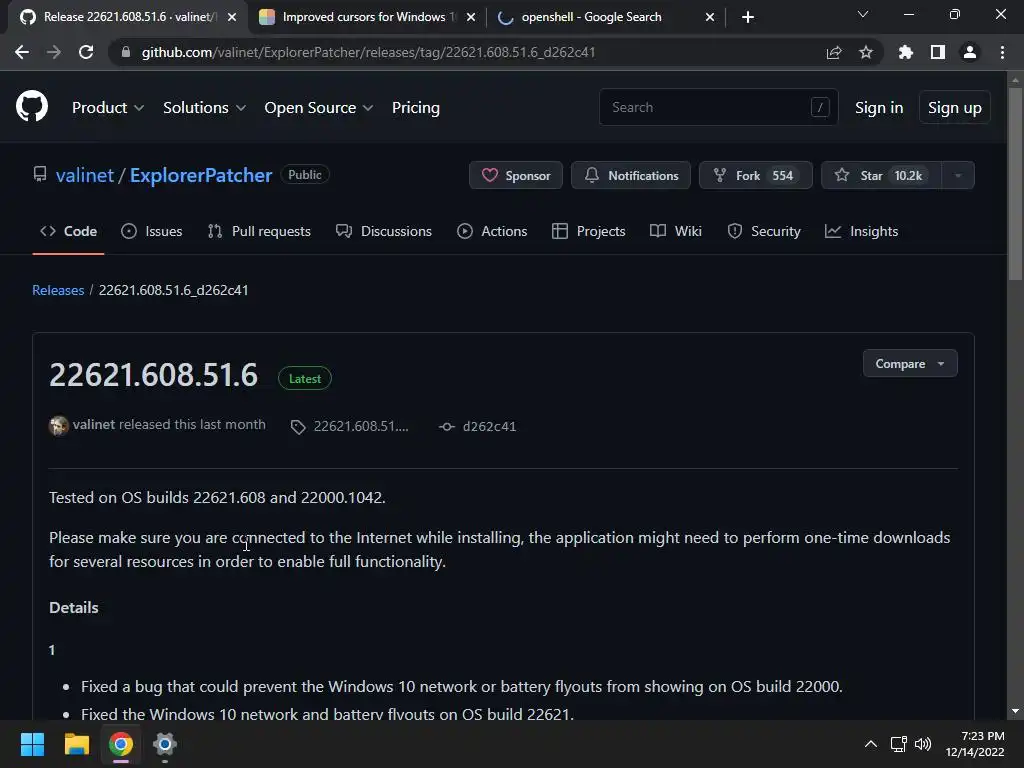Open the Wiki tab
Viewport: 1024px width, 768px height.
pos(676,231)
